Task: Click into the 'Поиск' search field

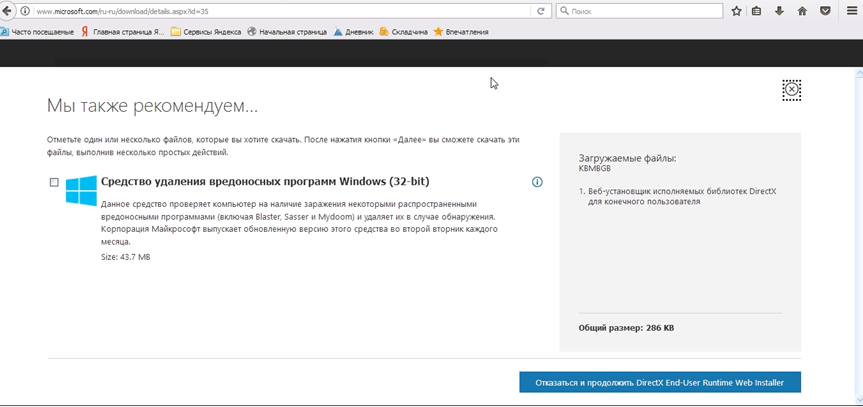Action: click(x=640, y=11)
